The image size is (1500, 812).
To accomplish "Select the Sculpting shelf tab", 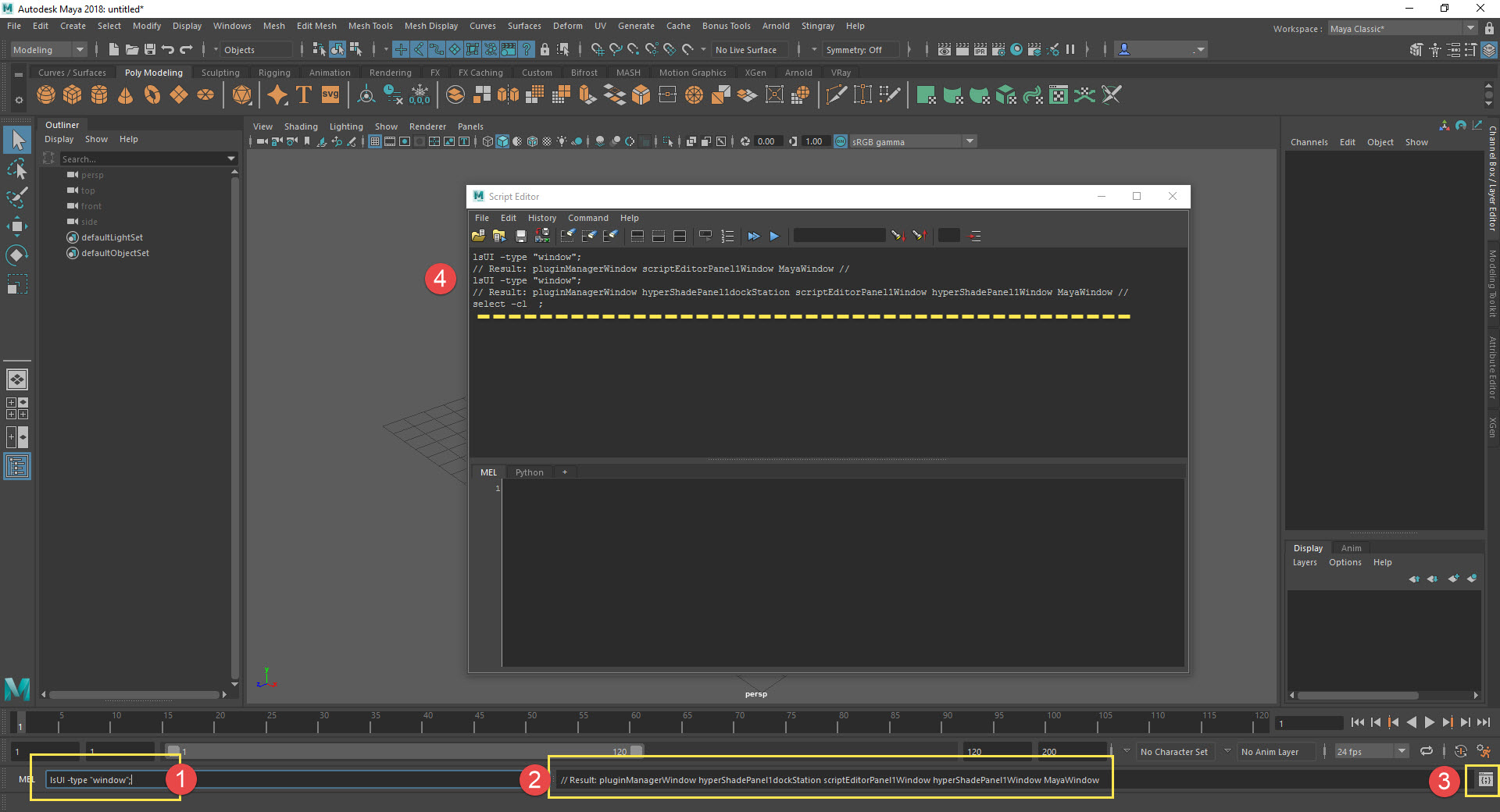I will [x=220, y=72].
